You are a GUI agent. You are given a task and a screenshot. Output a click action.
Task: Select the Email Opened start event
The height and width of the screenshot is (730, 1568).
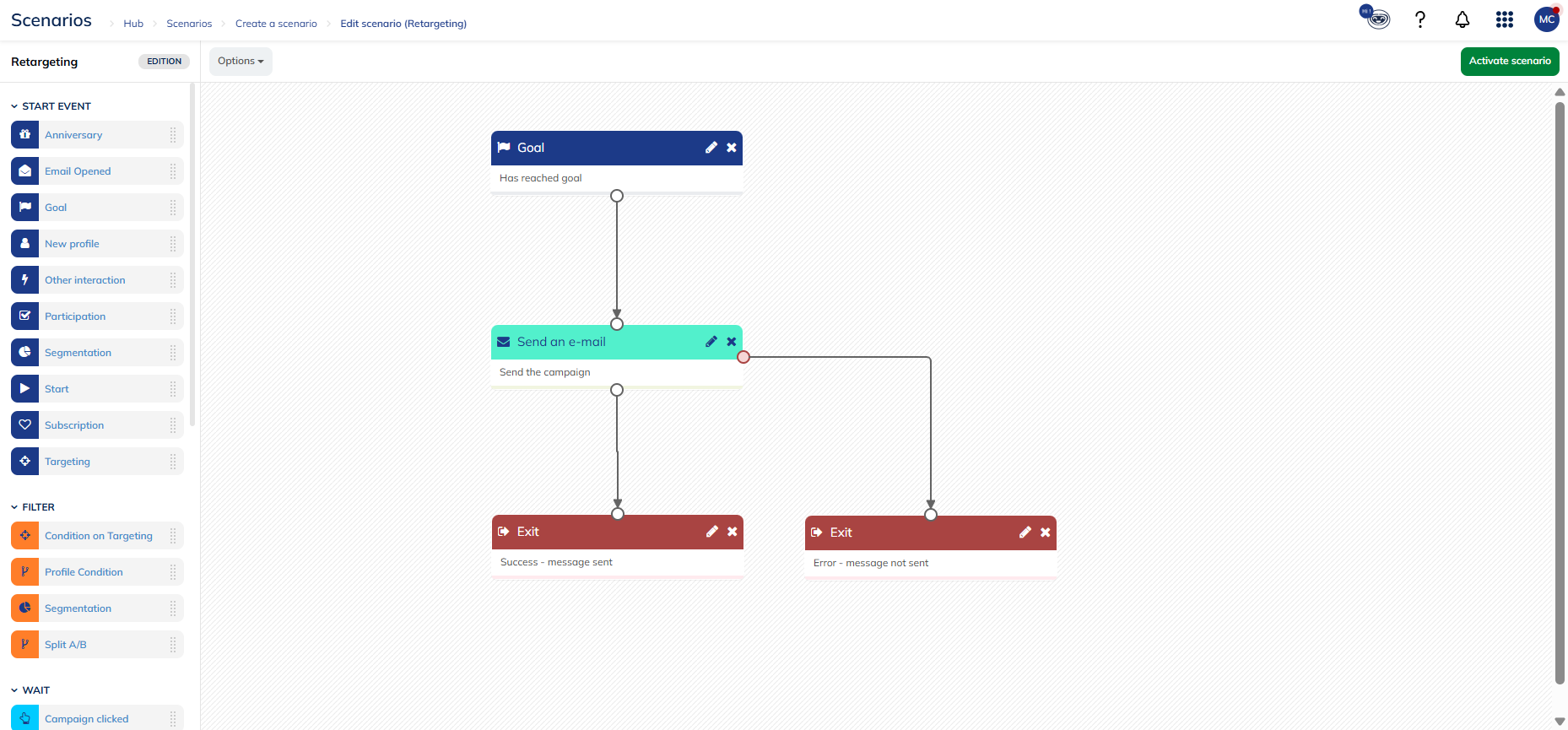tap(78, 171)
